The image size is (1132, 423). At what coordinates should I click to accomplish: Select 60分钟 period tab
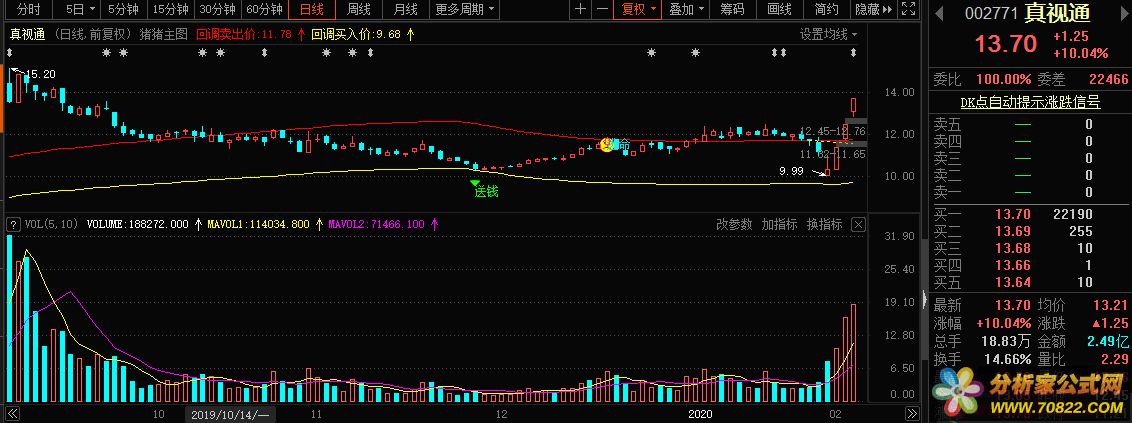(264, 9)
